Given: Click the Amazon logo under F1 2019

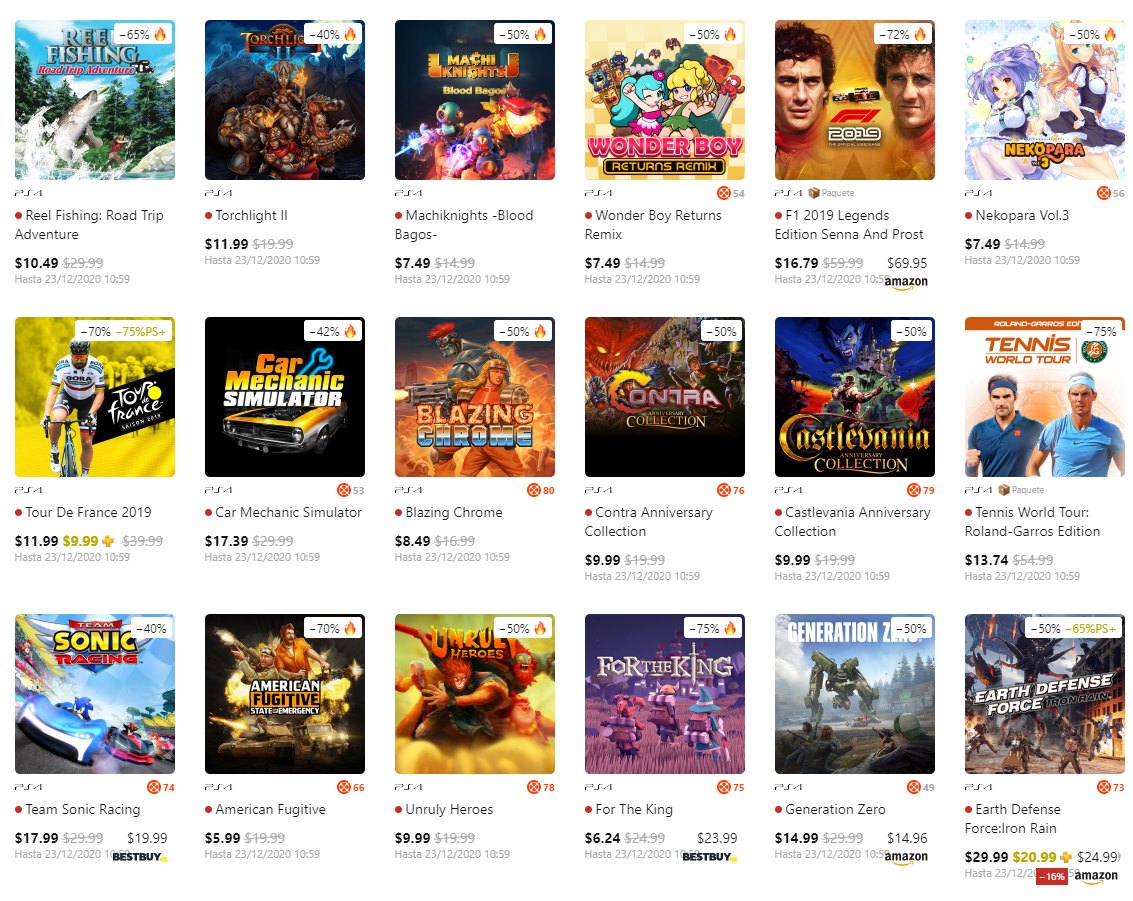Looking at the screenshot, I should tap(906, 282).
